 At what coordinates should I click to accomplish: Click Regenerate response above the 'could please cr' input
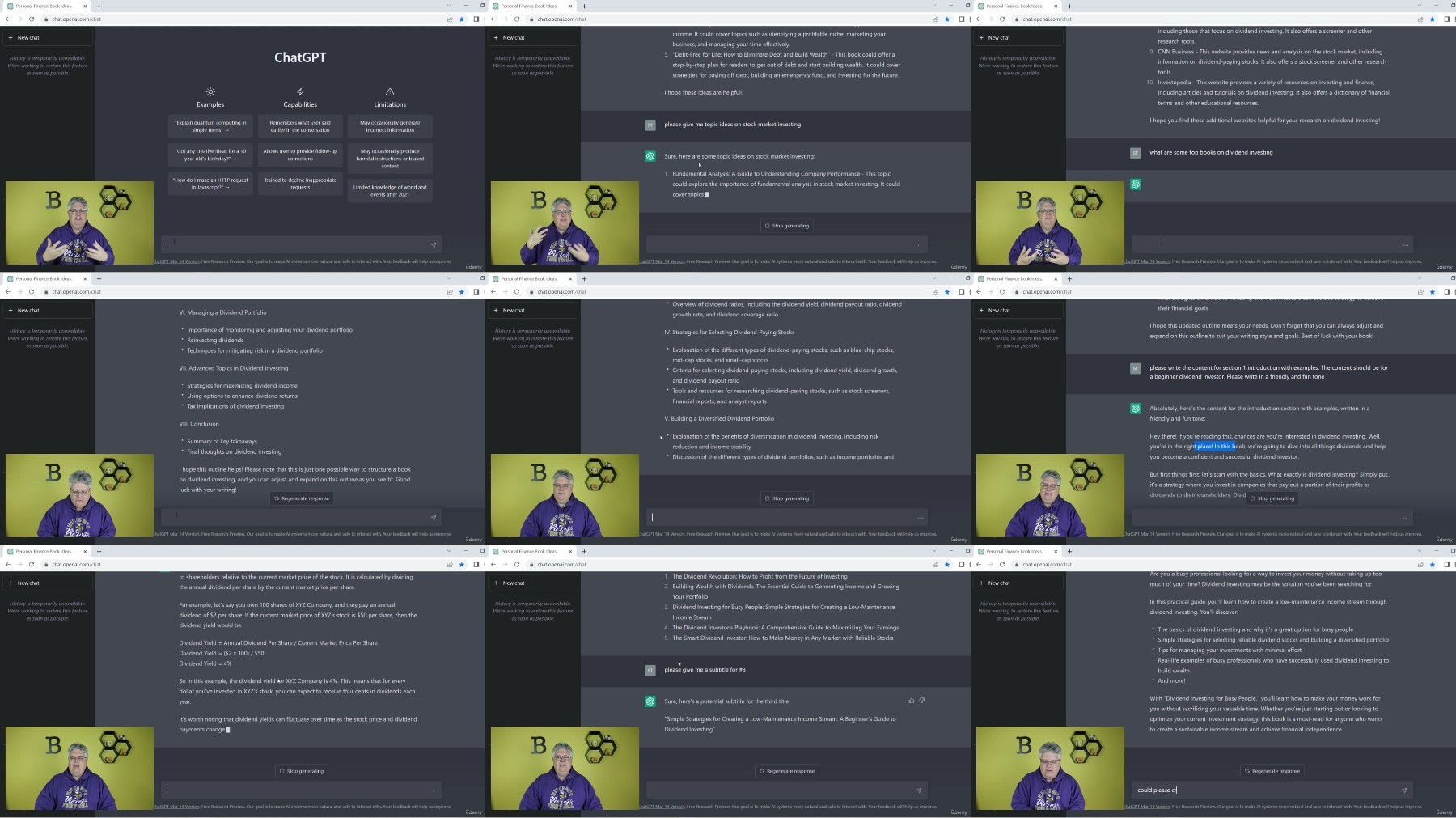(x=1272, y=771)
